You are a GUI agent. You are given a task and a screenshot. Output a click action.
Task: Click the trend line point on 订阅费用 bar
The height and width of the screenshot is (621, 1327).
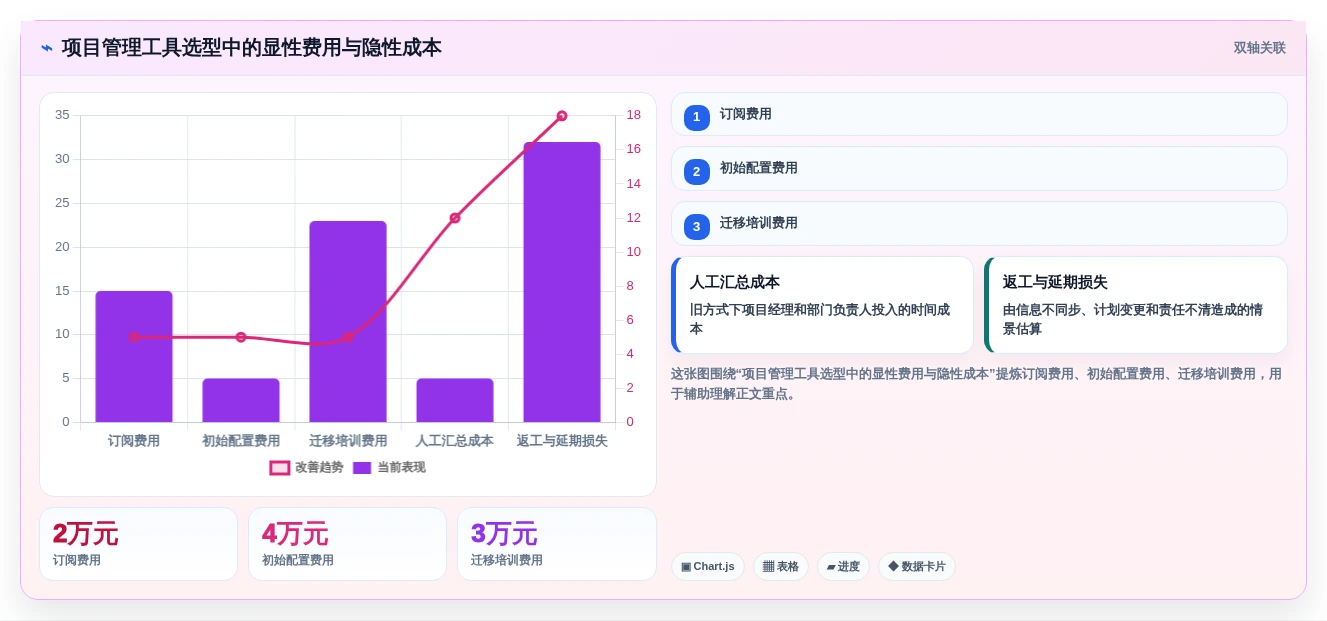tap(134, 337)
